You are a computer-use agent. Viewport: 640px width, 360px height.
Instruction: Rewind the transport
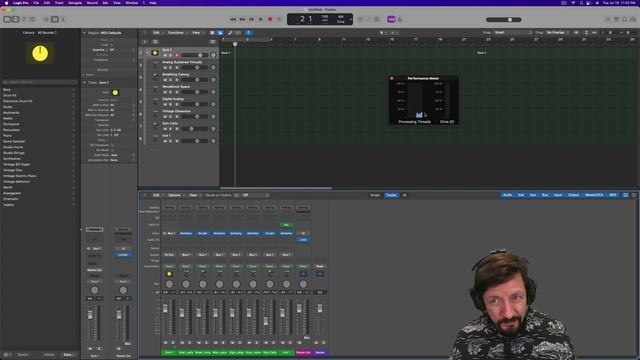point(233,19)
